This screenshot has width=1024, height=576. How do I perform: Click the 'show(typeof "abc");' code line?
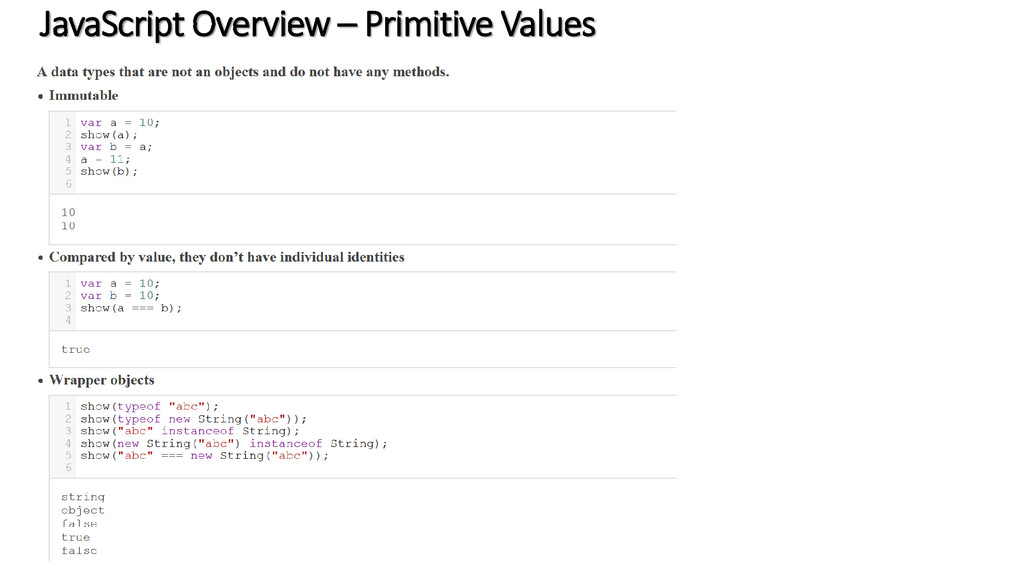pyautogui.click(x=149, y=406)
